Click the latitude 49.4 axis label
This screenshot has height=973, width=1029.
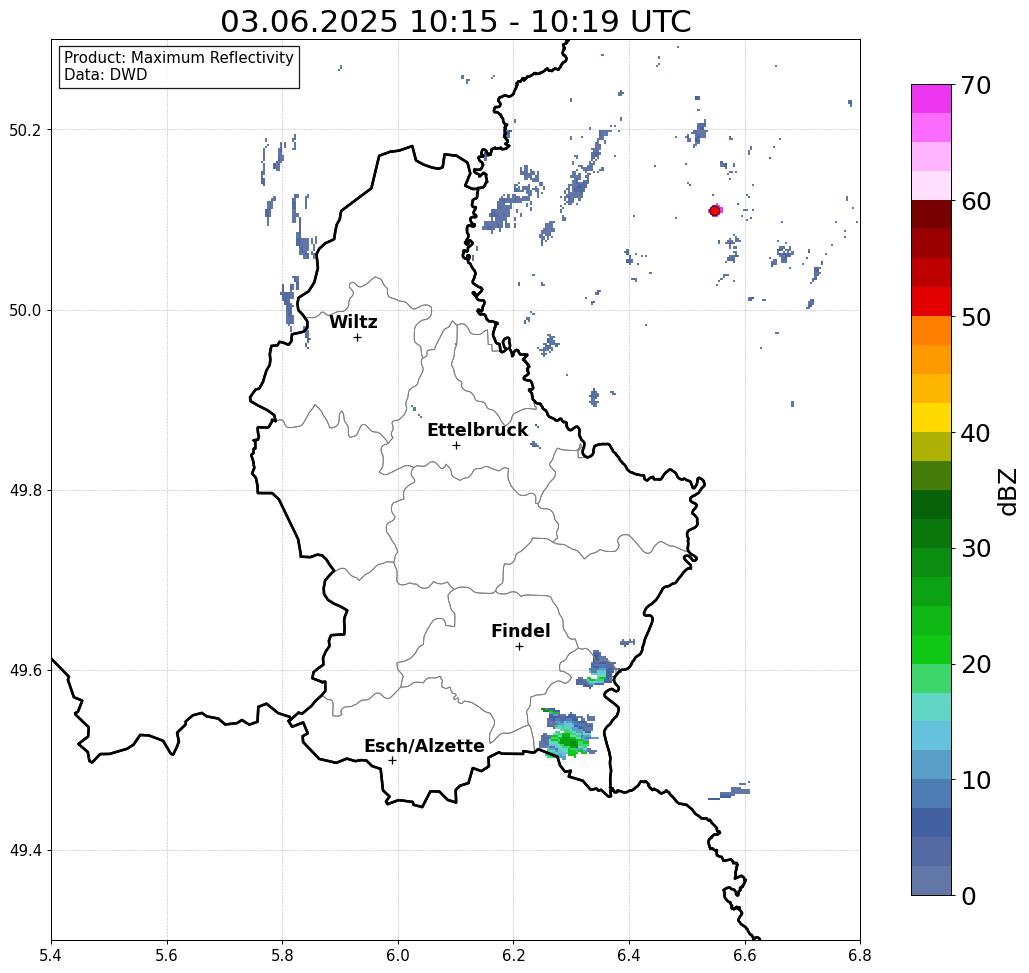[25, 851]
